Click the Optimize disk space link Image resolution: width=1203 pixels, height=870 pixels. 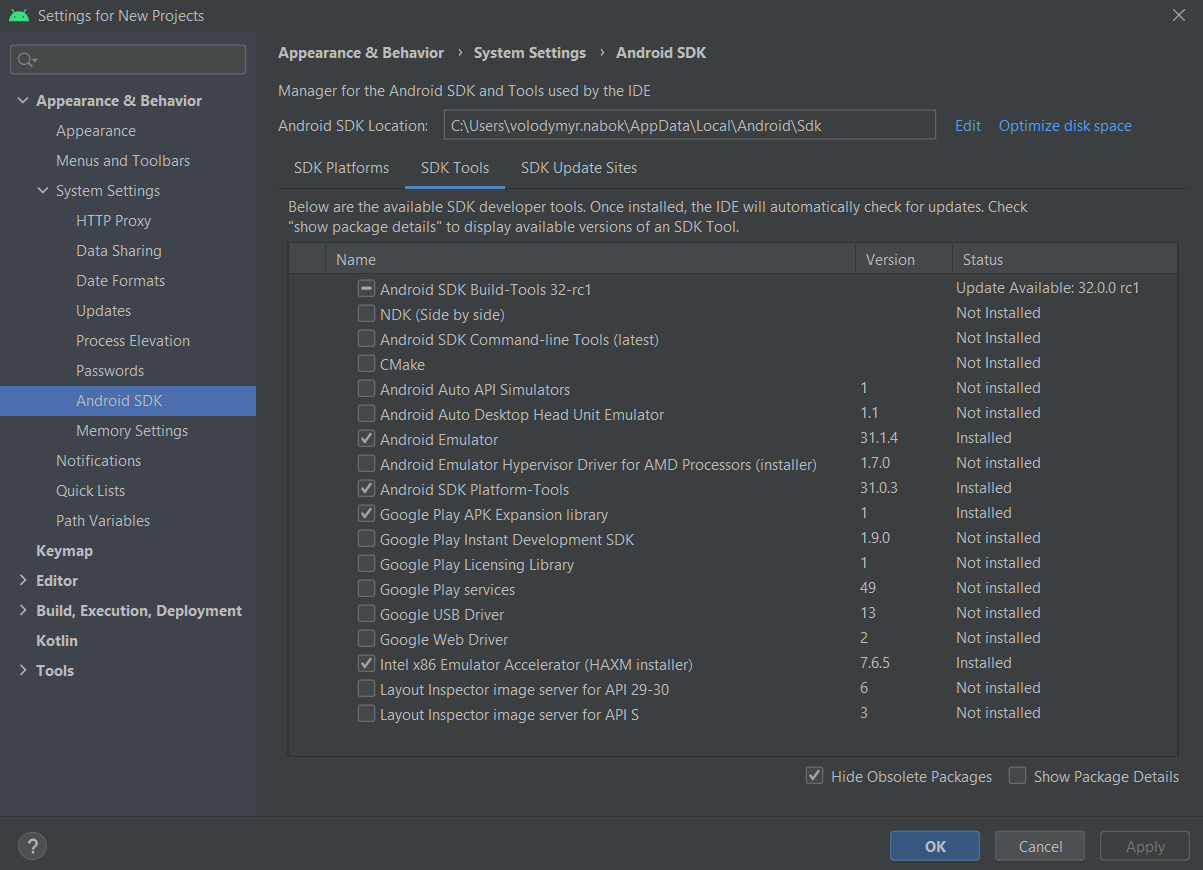pyautogui.click(x=1065, y=126)
